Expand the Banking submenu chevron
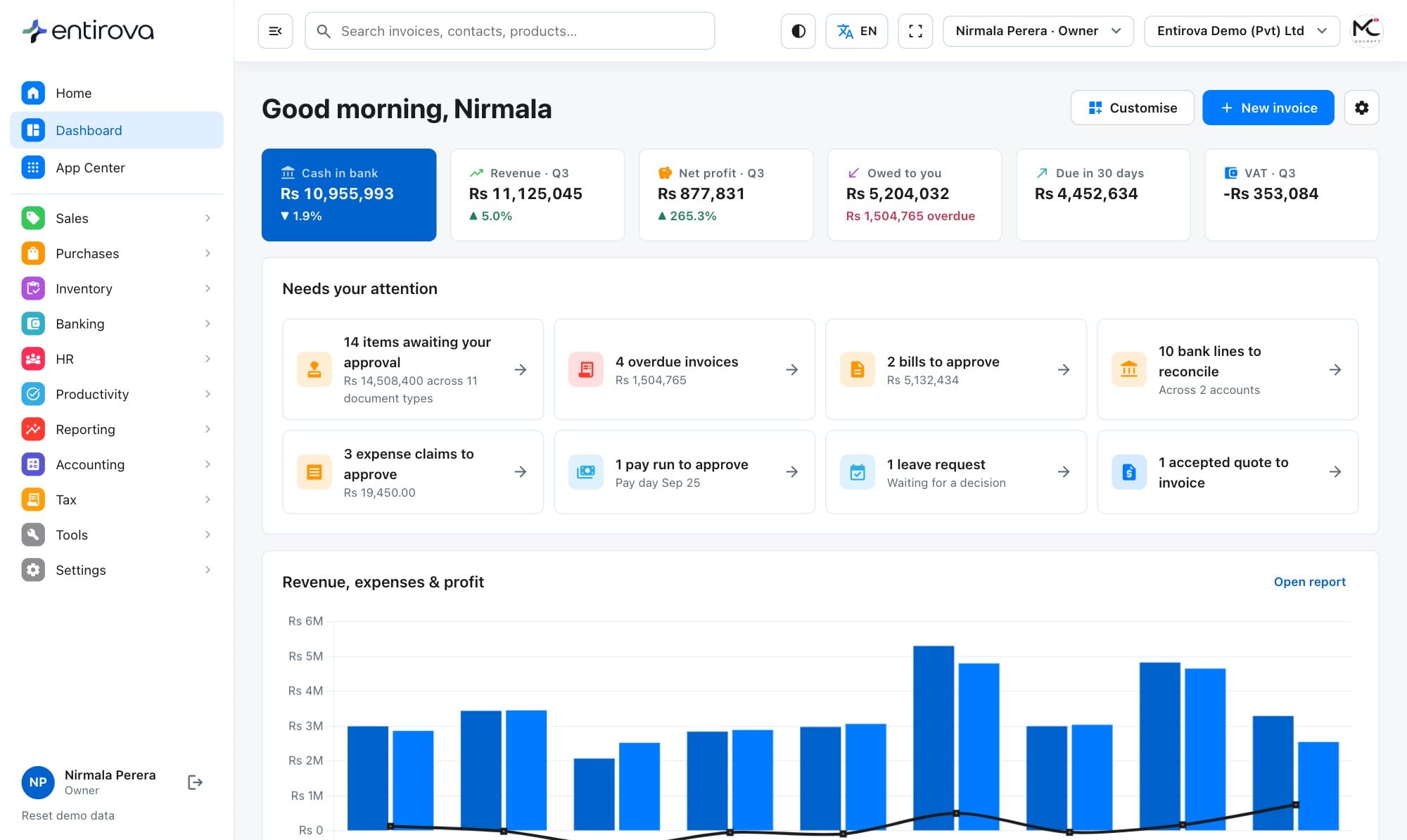The width and height of the screenshot is (1407, 840). [208, 324]
